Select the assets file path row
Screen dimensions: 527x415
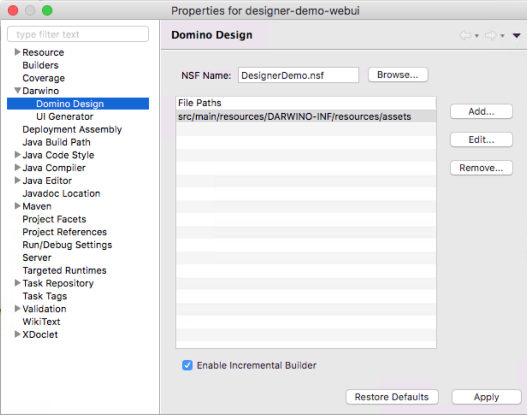[x=306, y=116]
